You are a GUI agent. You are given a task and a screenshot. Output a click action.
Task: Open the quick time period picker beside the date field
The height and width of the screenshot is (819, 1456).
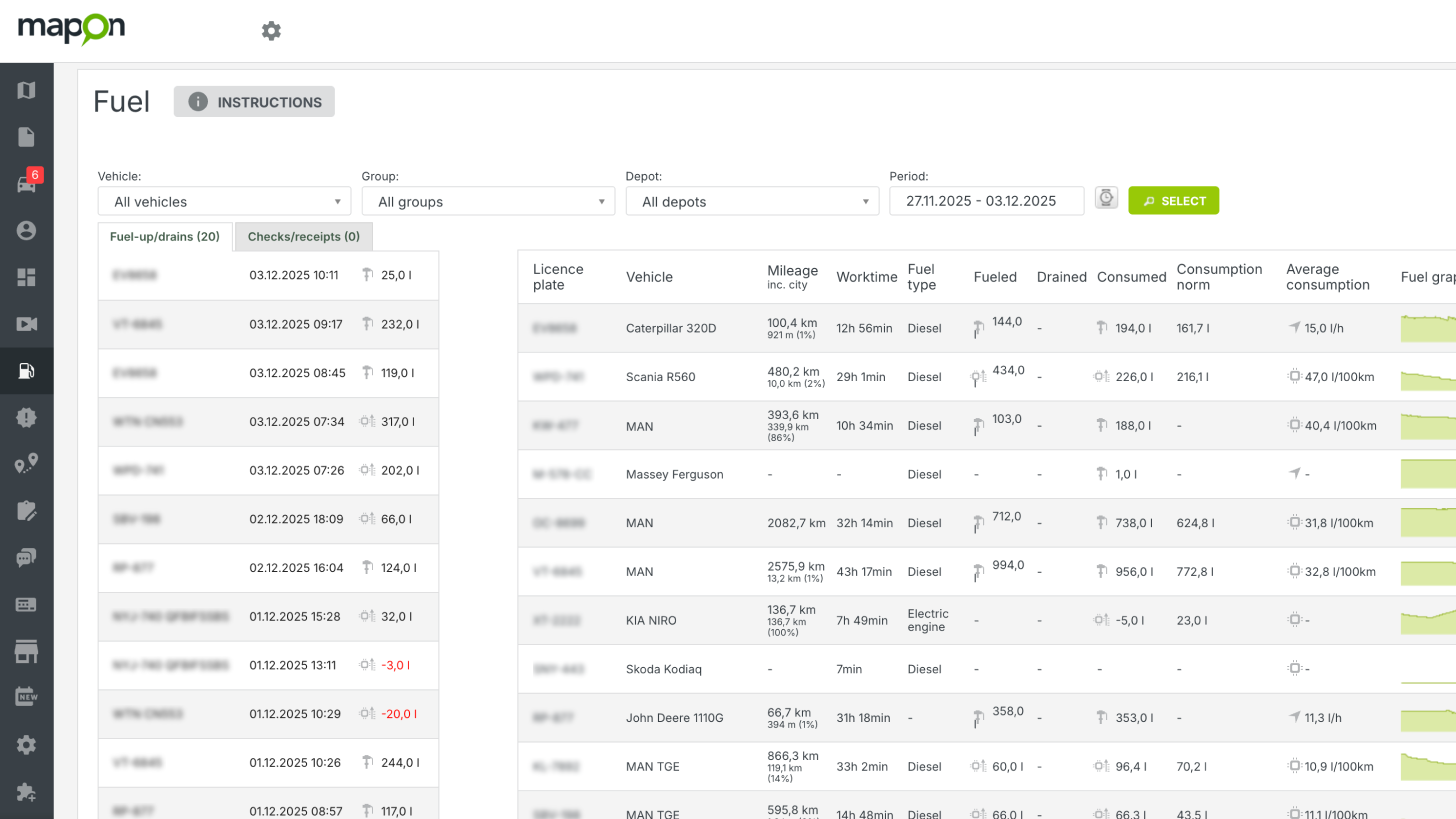point(1106,198)
